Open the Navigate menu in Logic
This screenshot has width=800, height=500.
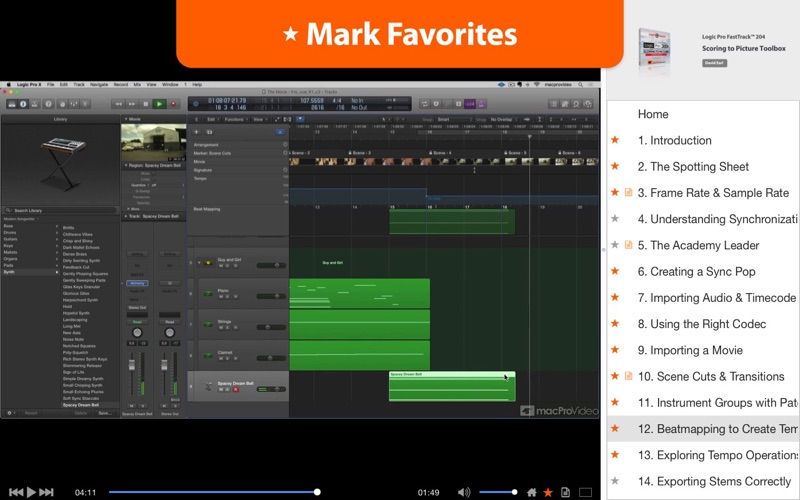pos(99,85)
